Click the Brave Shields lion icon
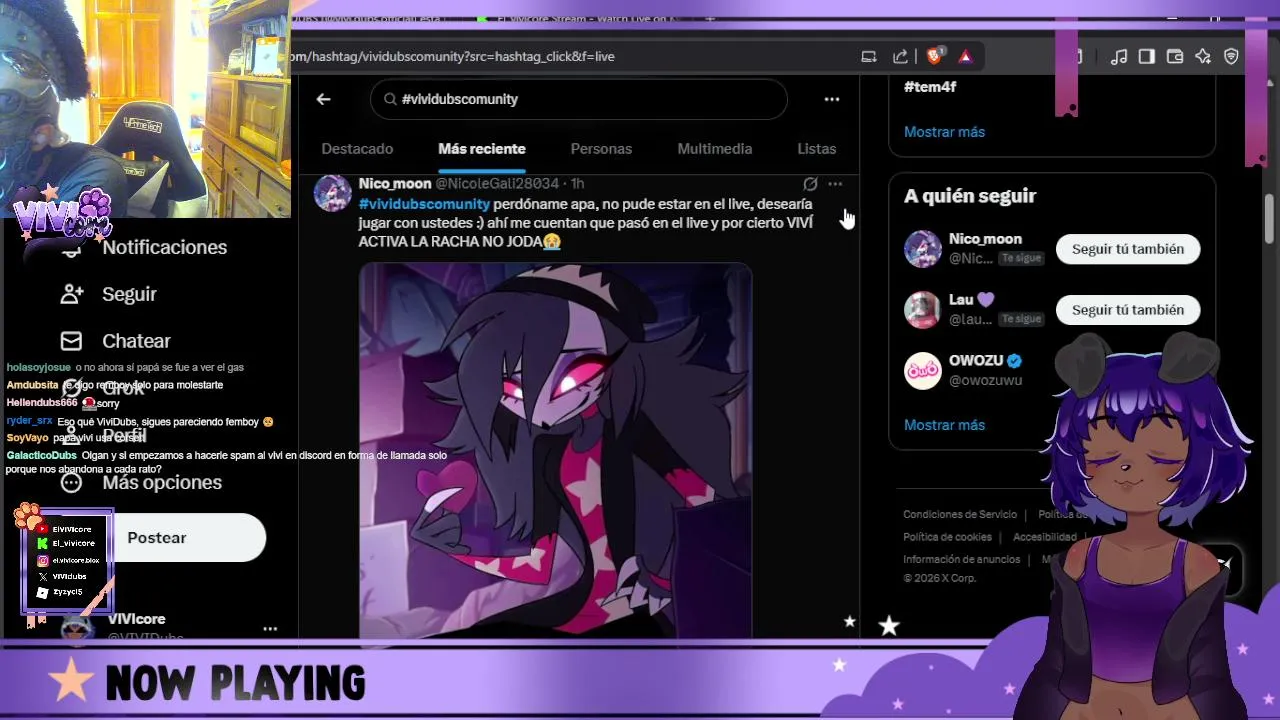 [x=935, y=56]
